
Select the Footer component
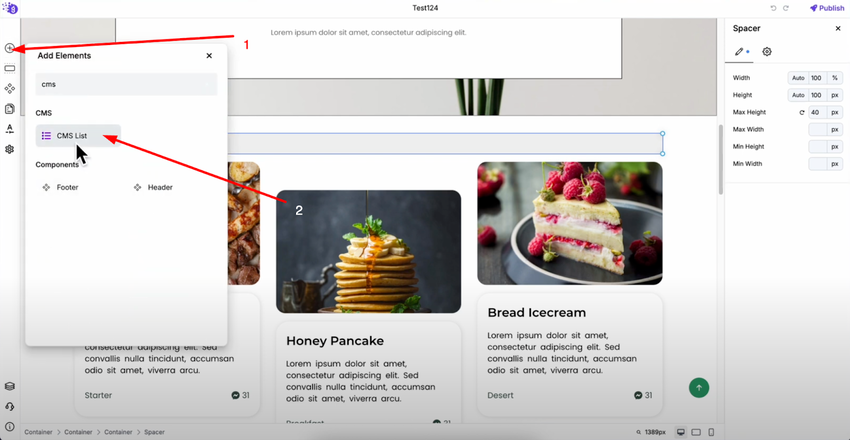[61, 187]
